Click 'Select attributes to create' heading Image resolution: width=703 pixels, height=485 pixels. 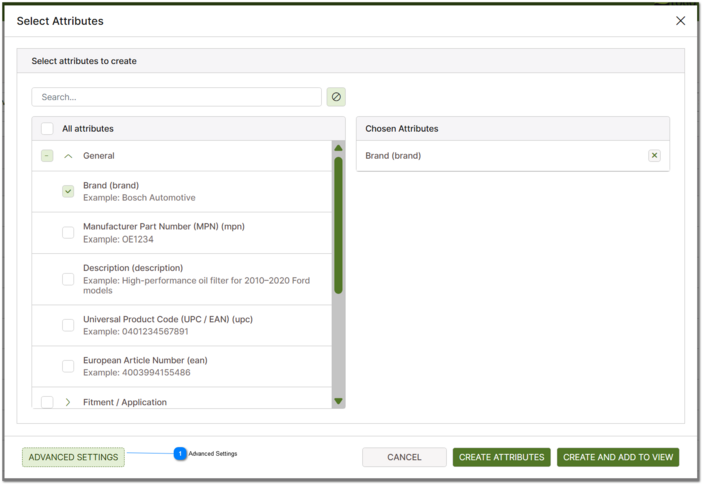pyautogui.click(x=84, y=61)
